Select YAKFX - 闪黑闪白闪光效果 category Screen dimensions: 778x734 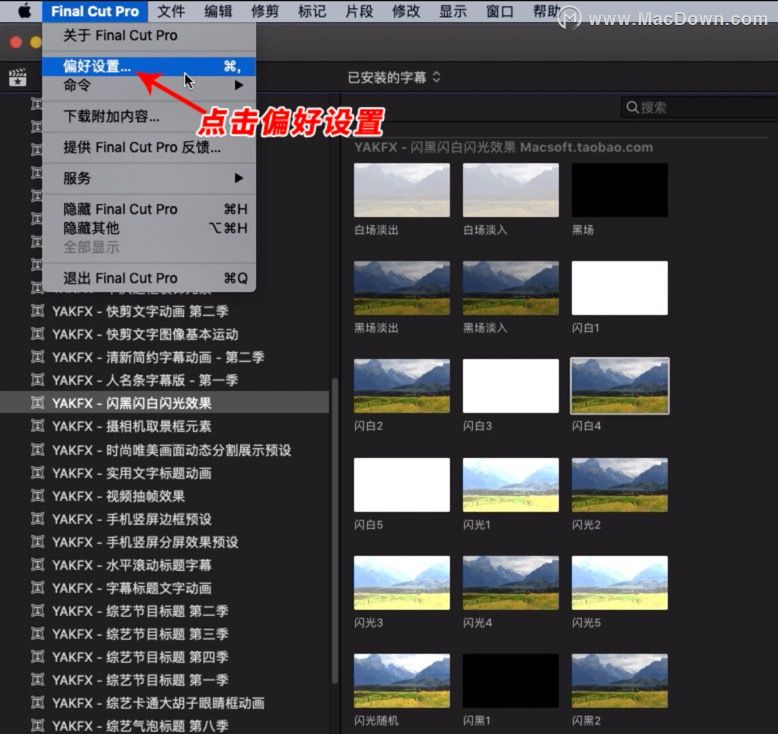point(164,402)
